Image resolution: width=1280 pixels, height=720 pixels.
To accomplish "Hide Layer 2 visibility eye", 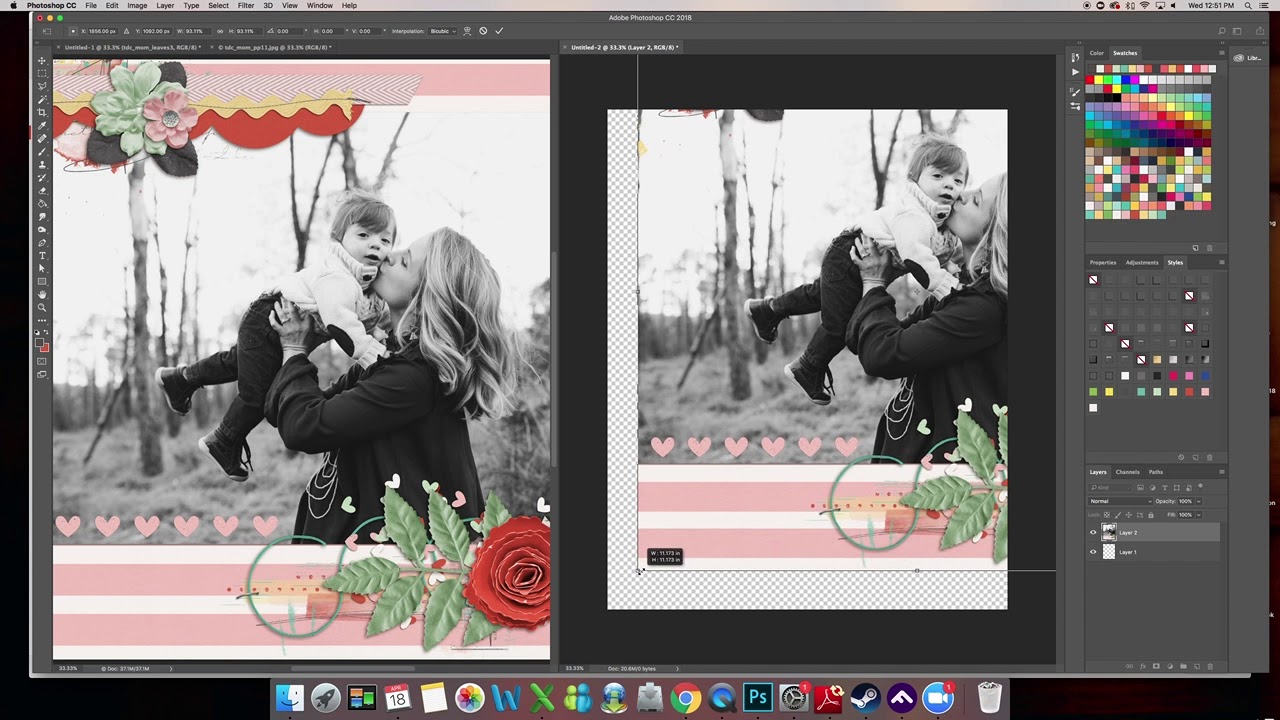I will click(1093, 533).
